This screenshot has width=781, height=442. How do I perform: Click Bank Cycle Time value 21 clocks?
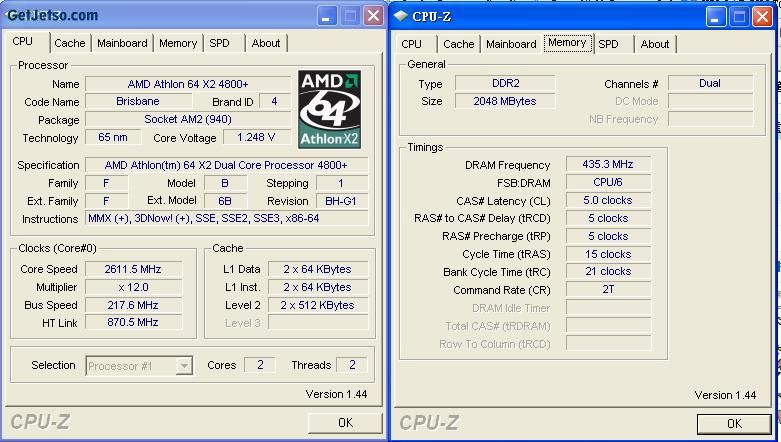coord(608,272)
